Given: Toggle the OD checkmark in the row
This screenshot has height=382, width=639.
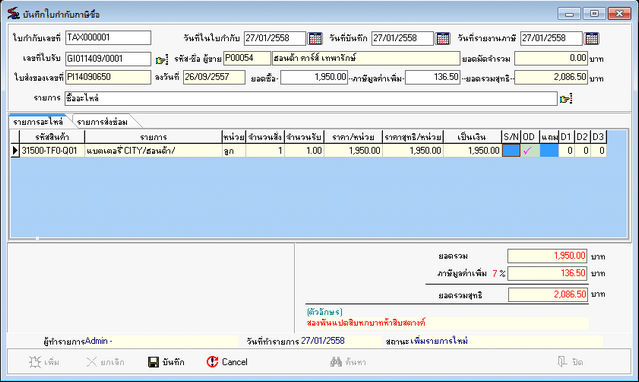Looking at the screenshot, I should (529, 150).
